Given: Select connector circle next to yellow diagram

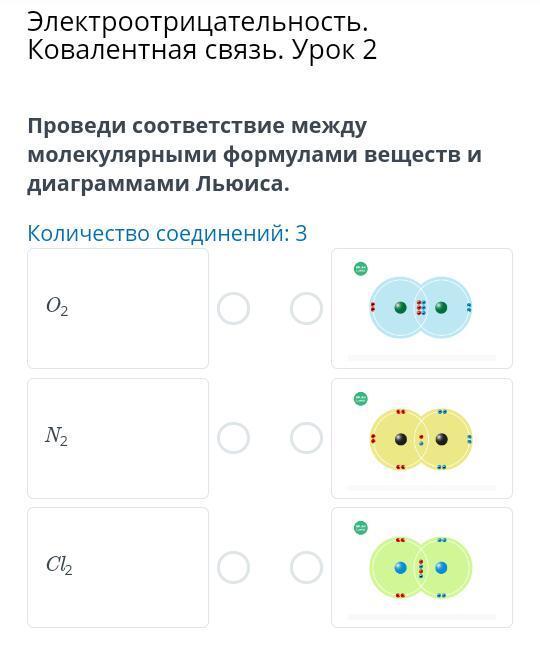Looking at the screenshot, I should click(306, 438).
